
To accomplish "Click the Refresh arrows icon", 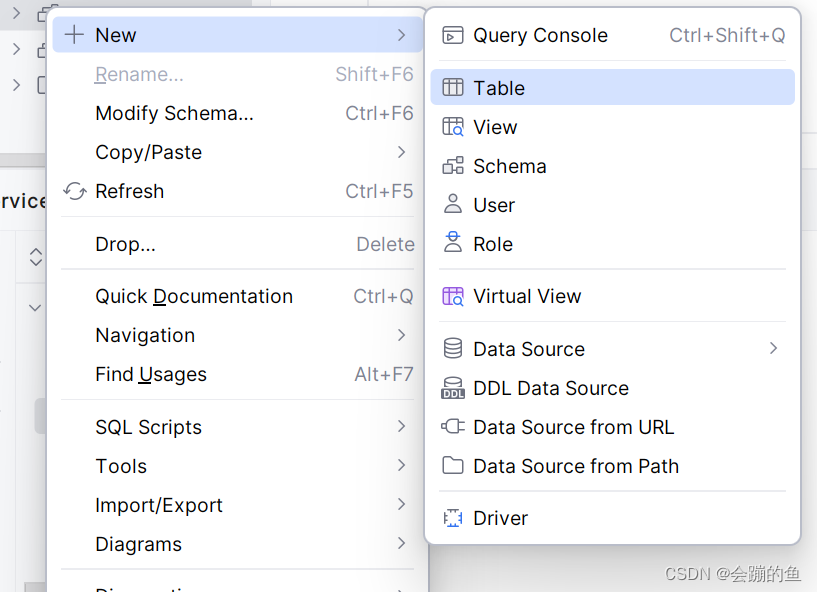I will tap(75, 191).
